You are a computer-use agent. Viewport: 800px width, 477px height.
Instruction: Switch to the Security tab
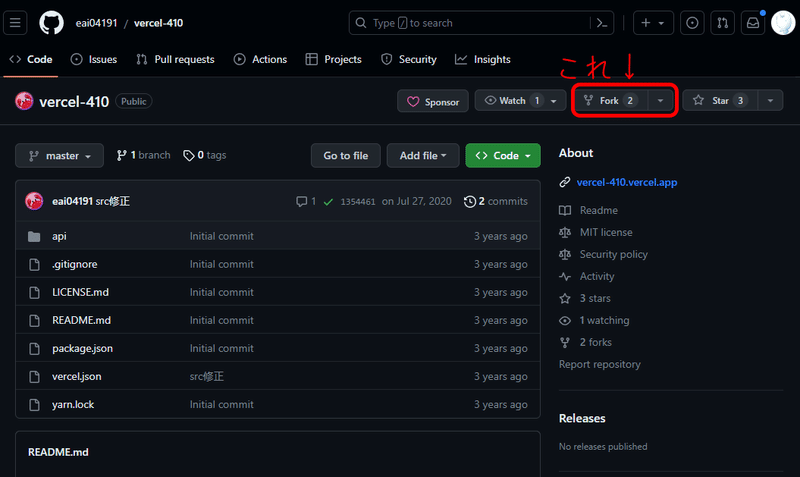(409, 59)
